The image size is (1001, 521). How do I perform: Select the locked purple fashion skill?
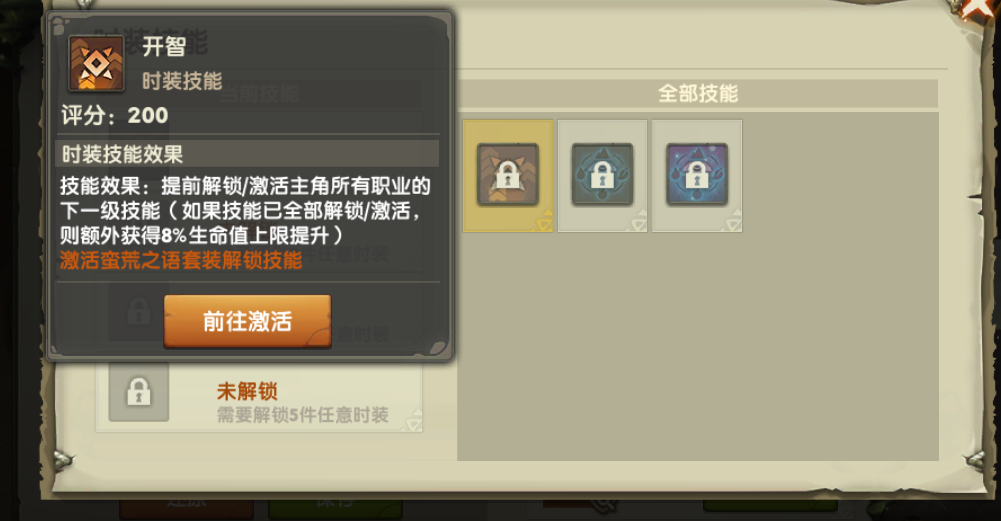pos(696,174)
